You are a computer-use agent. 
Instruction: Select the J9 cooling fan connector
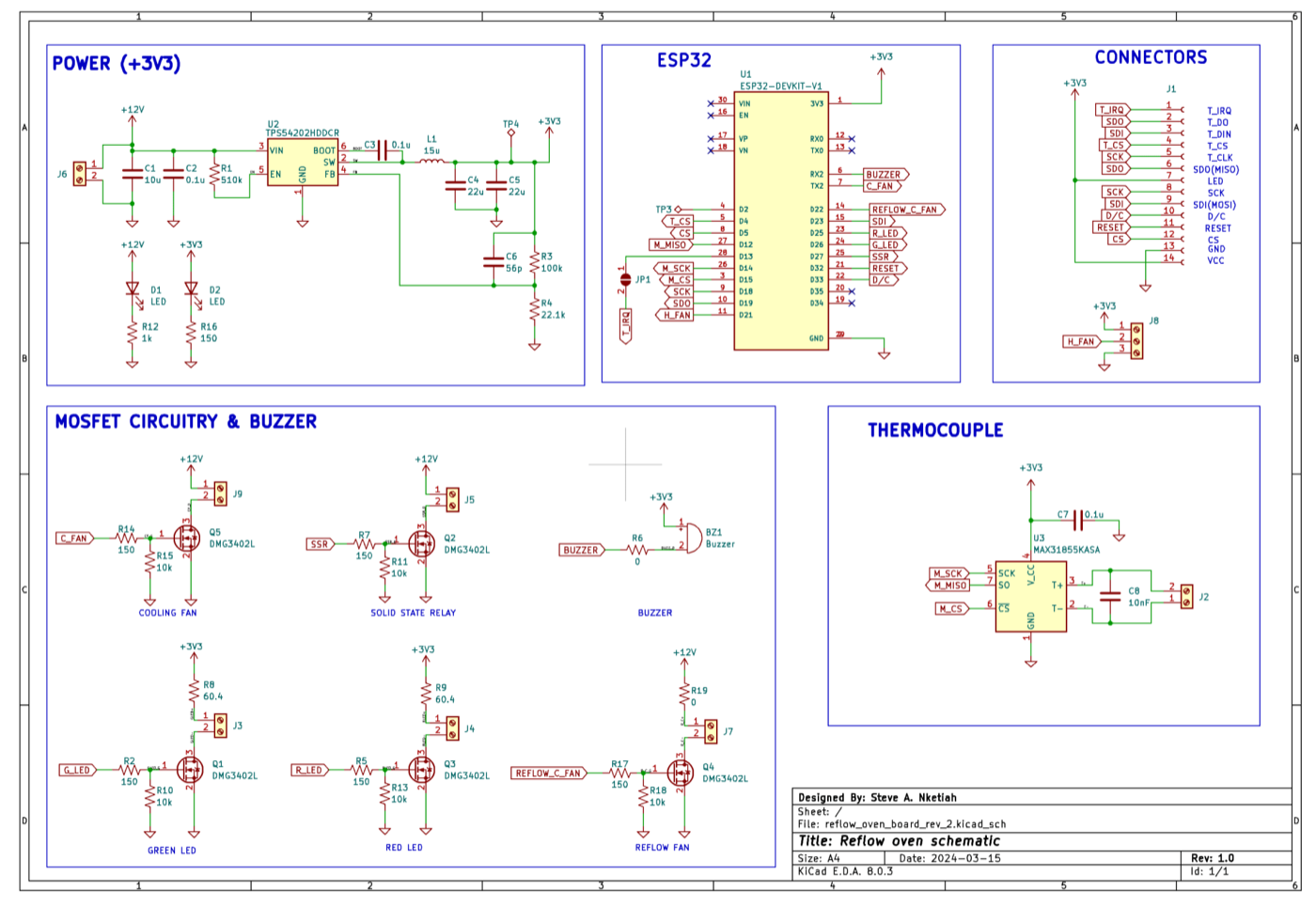click(x=220, y=492)
